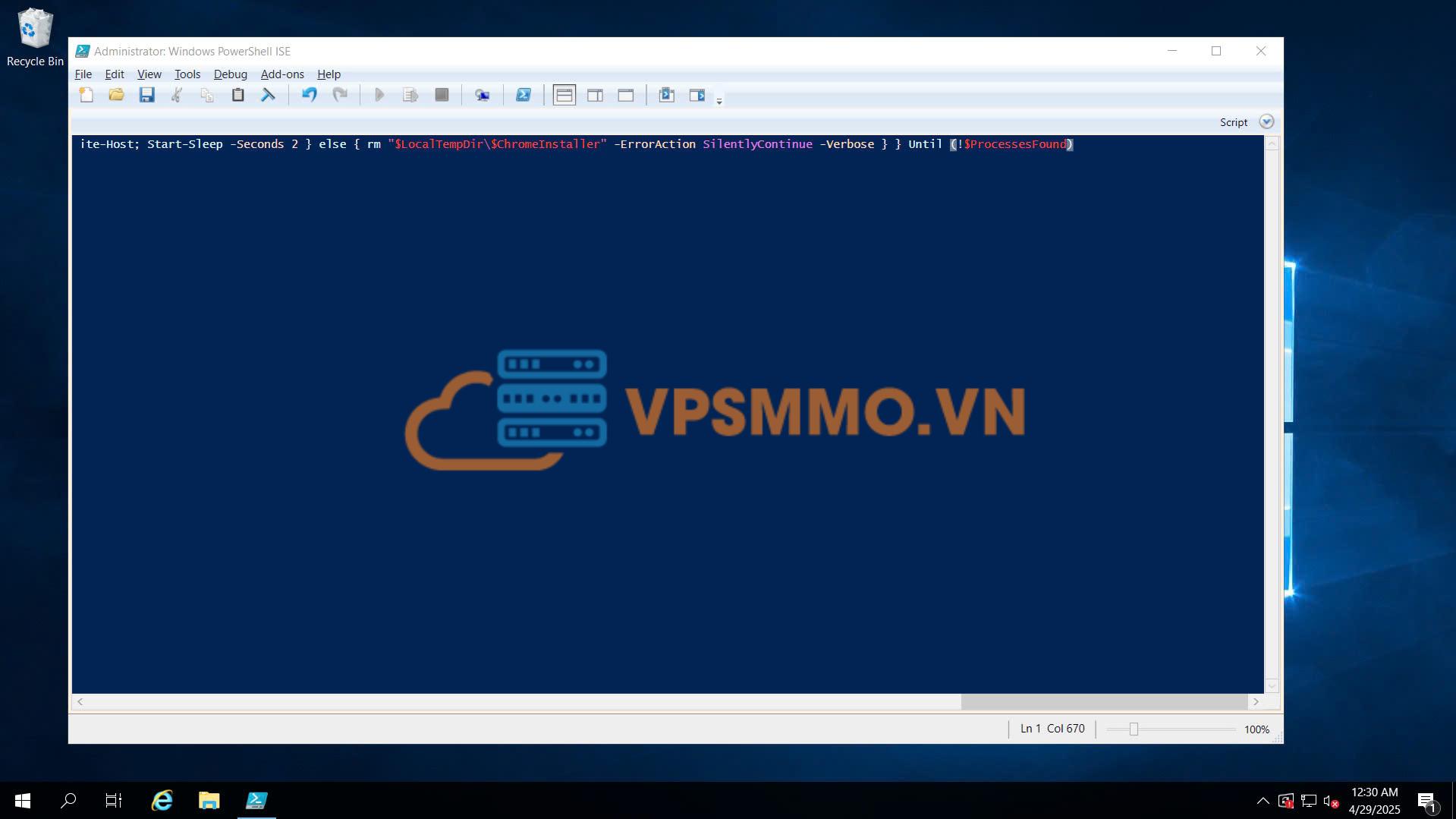Open the Action Center notifications icon
This screenshot has width=1456, height=819.
(1426, 801)
